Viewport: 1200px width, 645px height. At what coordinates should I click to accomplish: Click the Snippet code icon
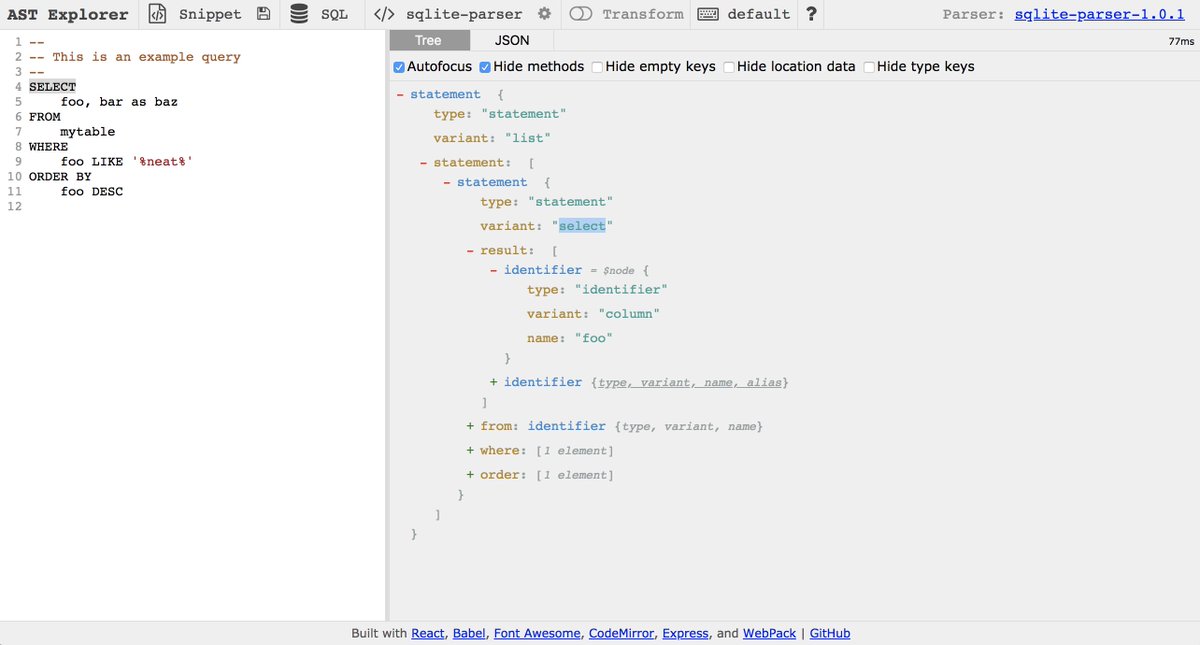tap(157, 14)
